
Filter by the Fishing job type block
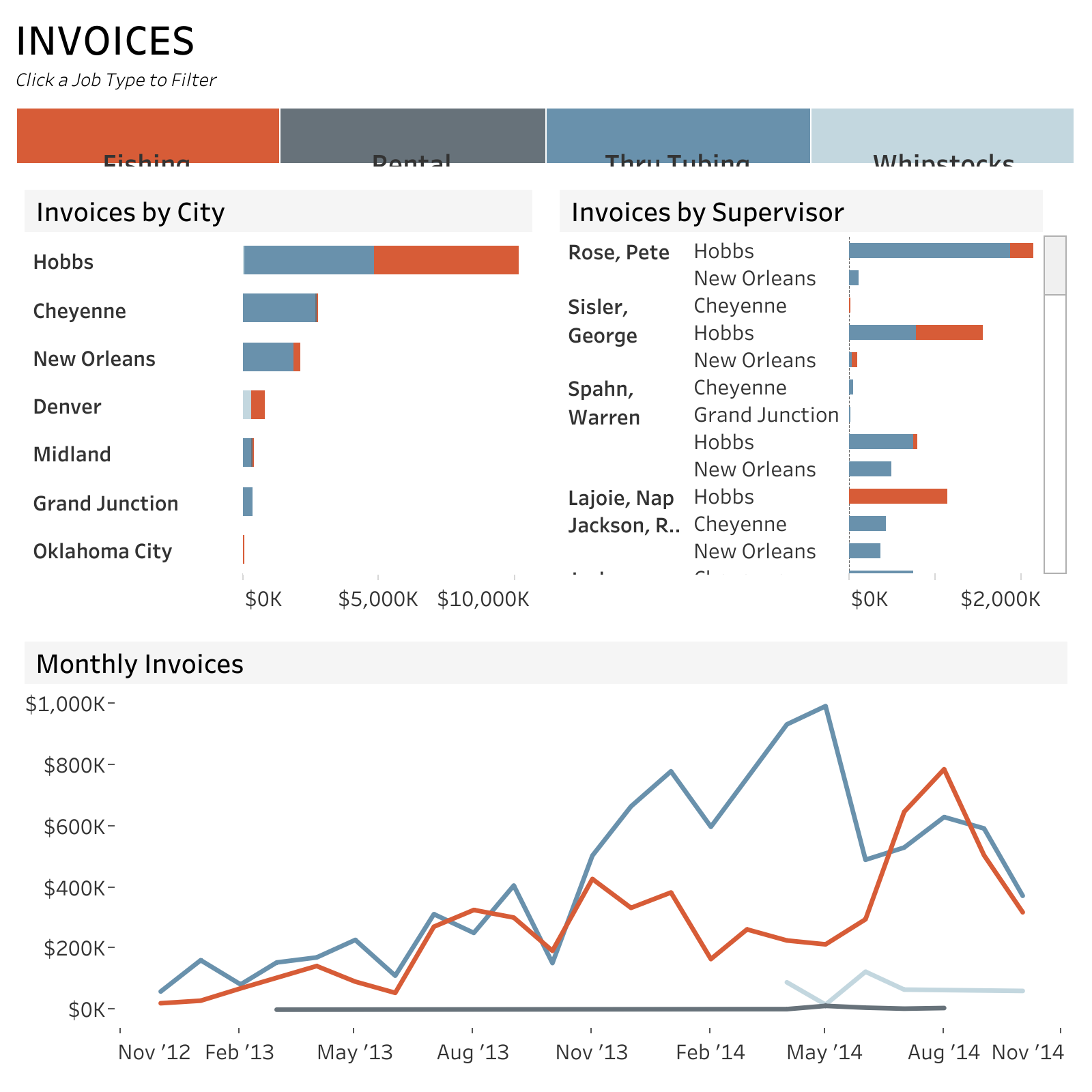(x=148, y=136)
